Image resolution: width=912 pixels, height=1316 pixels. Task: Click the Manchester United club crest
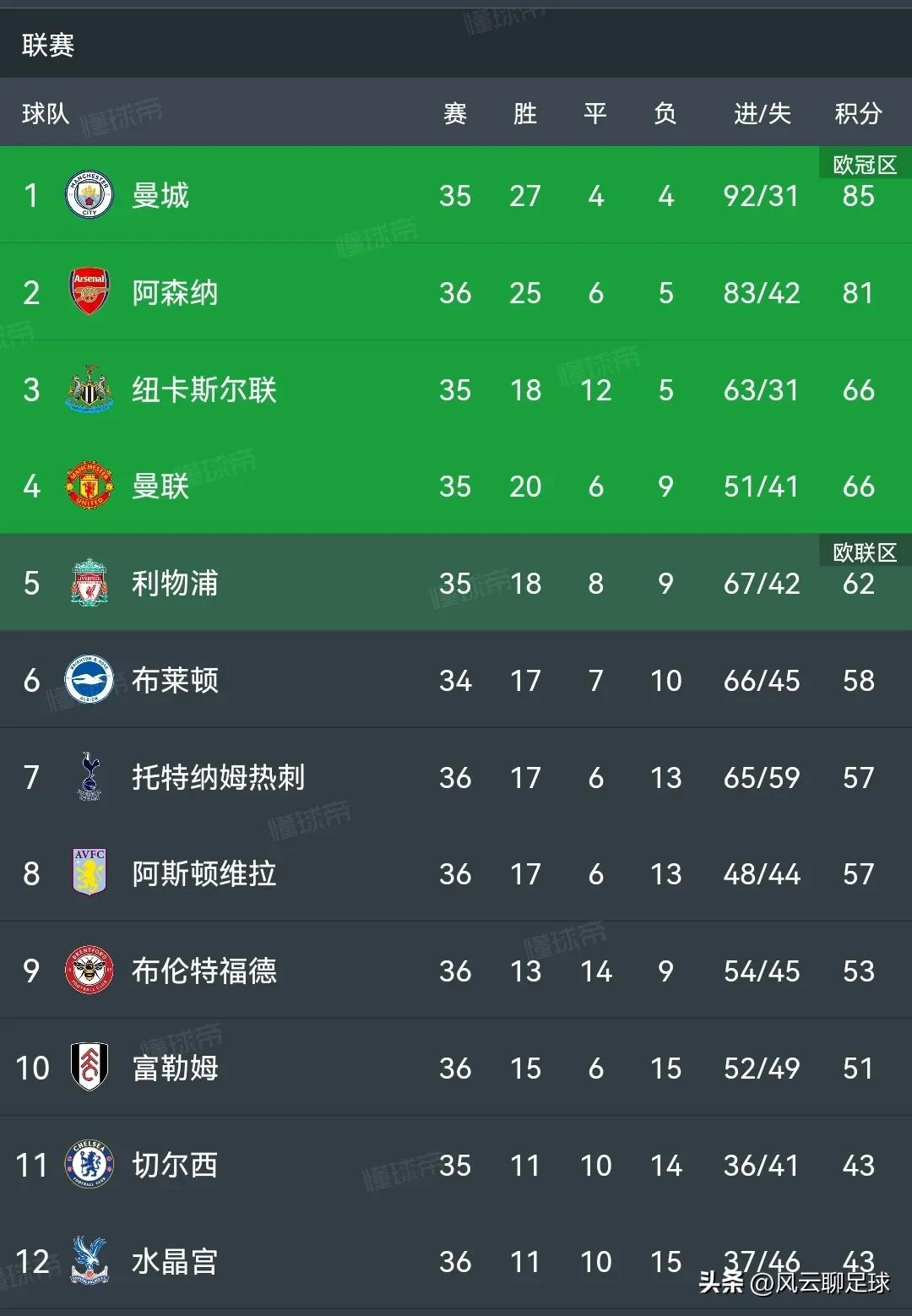click(90, 487)
